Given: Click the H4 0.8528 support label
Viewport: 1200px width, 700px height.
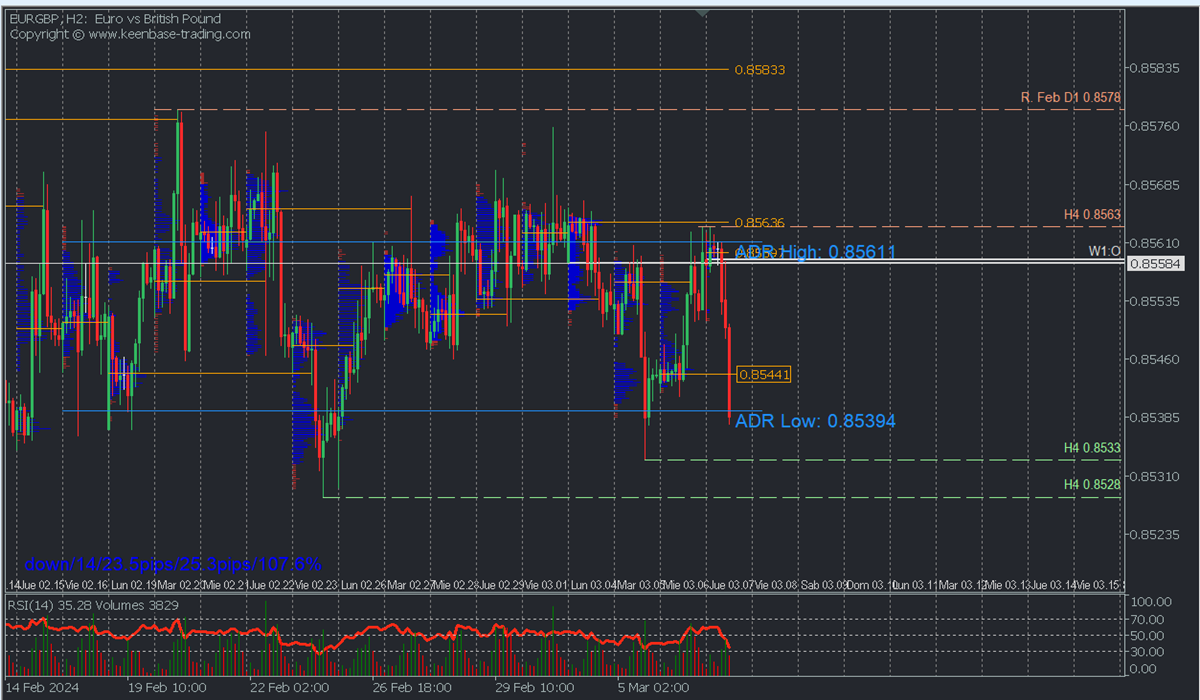Looking at the screenshot, I should coord(1092,484).
